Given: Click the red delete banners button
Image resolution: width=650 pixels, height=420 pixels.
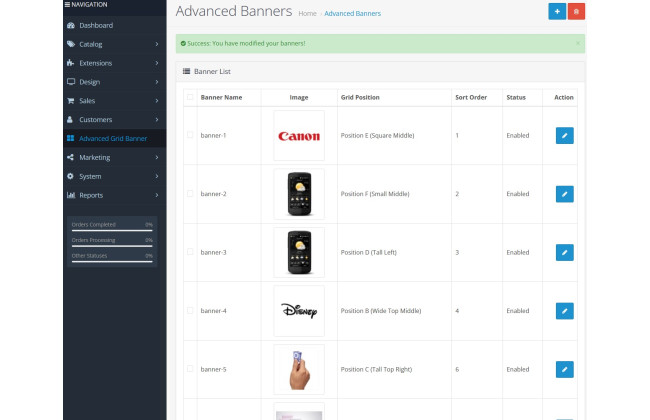Looking at the screenshot, I should (x=576, y=12).
